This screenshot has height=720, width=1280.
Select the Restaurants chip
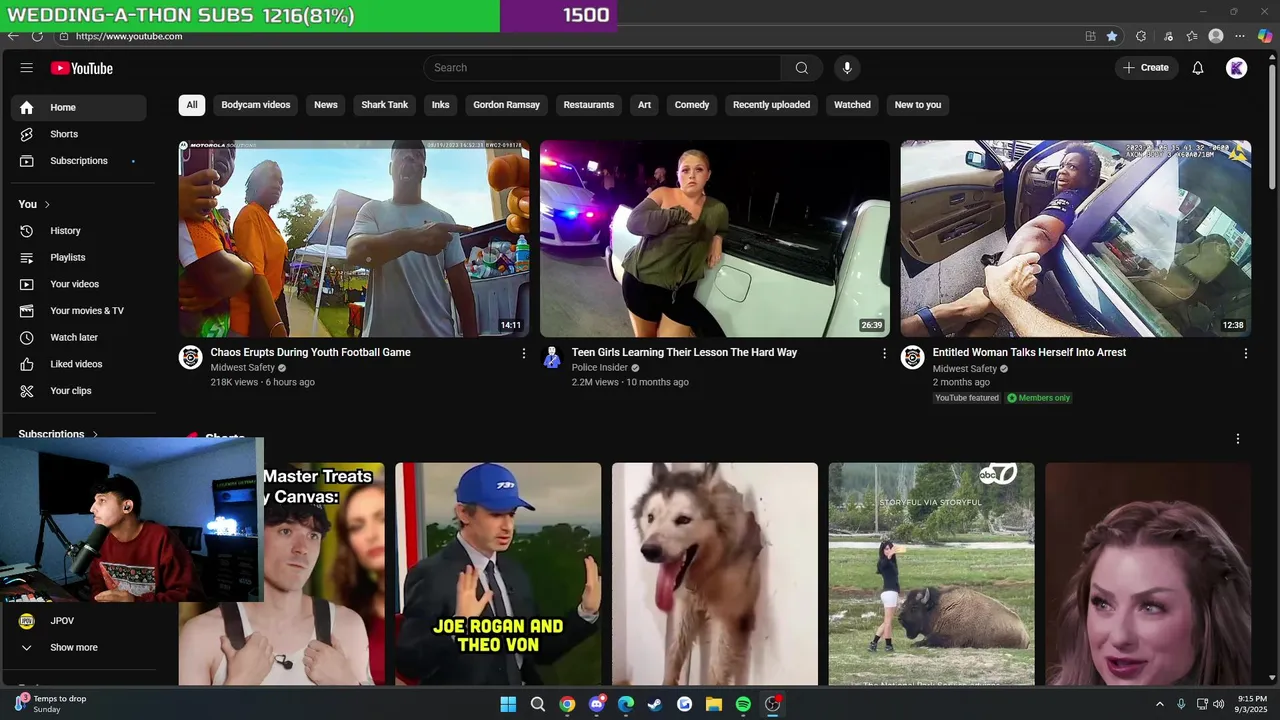[x=589, y=105]
